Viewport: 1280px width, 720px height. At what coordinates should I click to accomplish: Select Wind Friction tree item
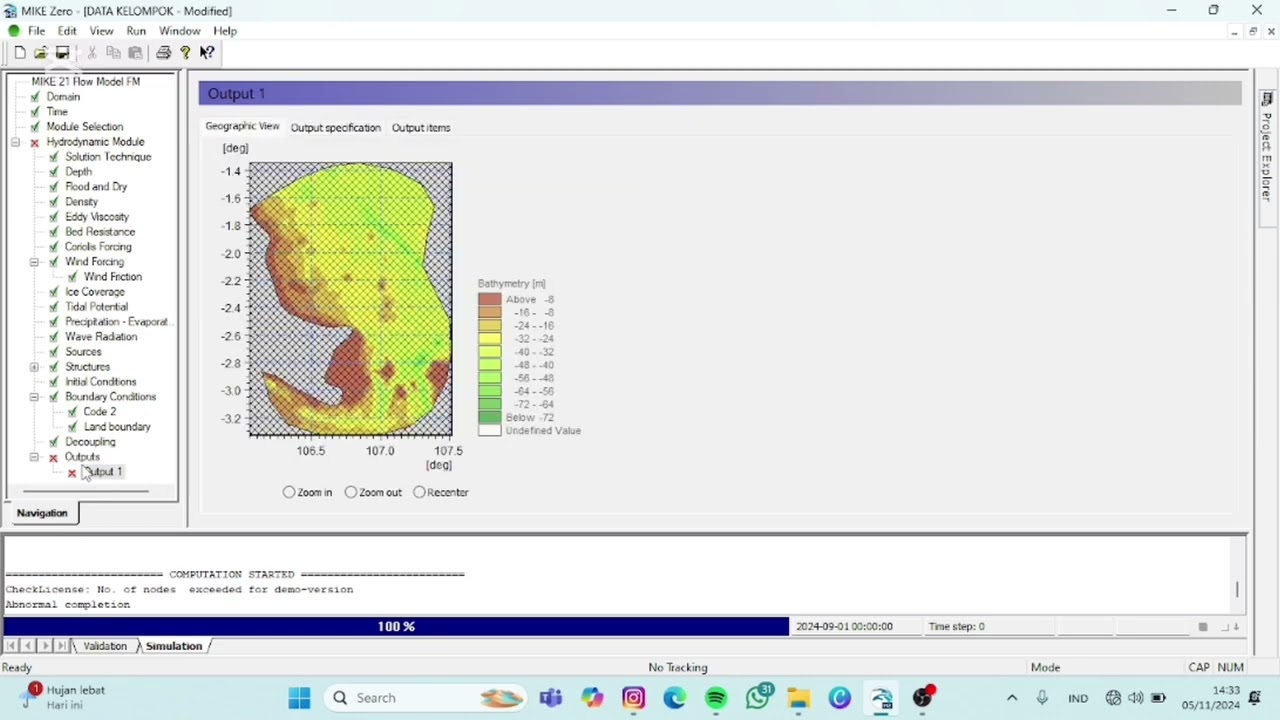tap(113, 277)
